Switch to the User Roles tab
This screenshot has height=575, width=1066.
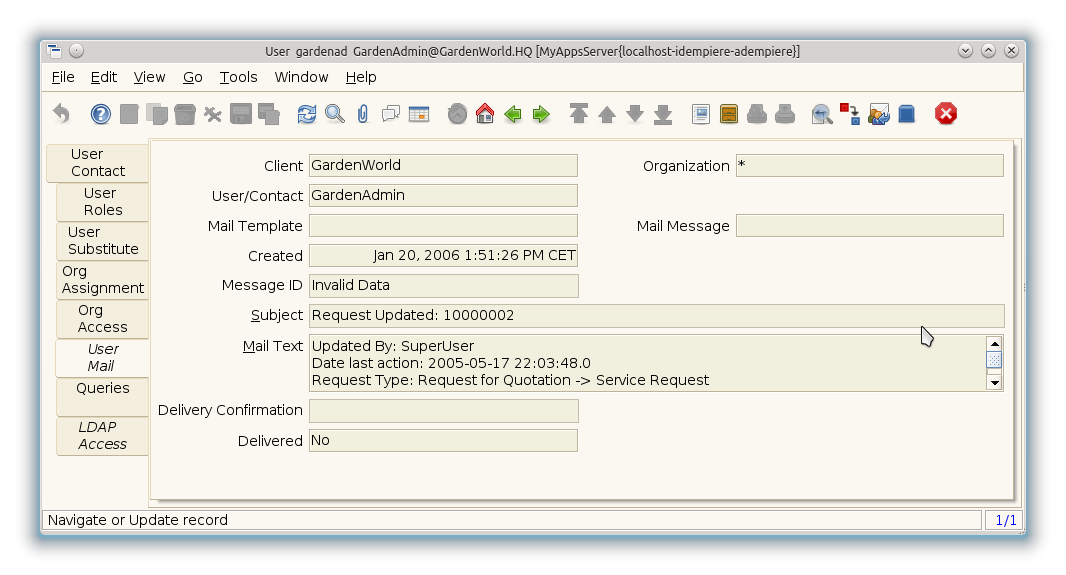tap(102, 202)
